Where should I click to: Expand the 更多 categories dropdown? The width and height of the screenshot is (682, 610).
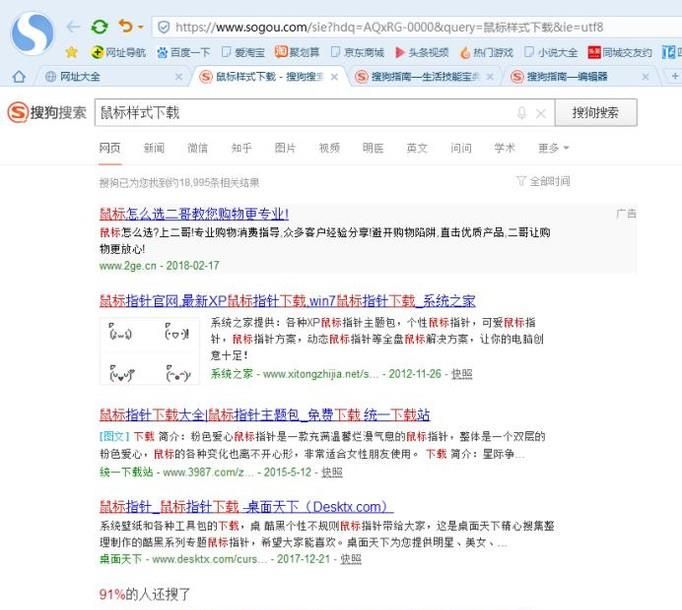point(553,148)
